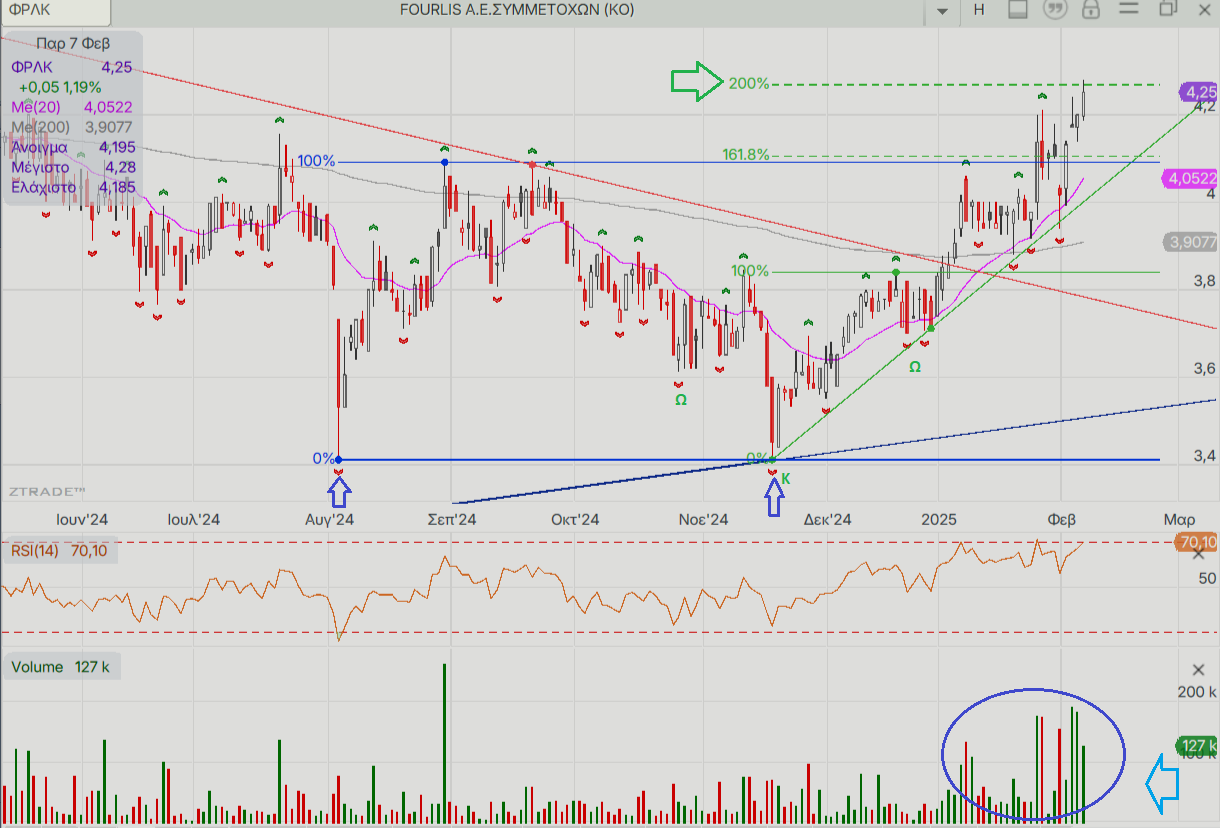Select the H timeframe button
The width and height of the screenshot is (1220, 828).
(979, 10)
